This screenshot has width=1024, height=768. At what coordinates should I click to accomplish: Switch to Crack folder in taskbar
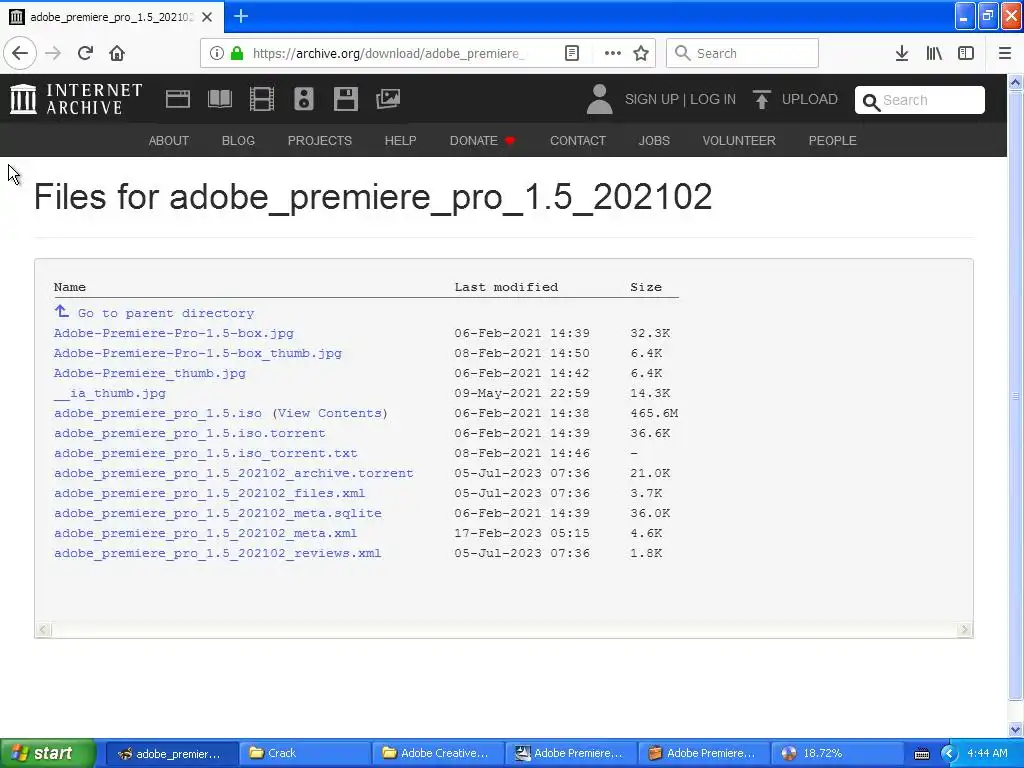pos(305,753)
